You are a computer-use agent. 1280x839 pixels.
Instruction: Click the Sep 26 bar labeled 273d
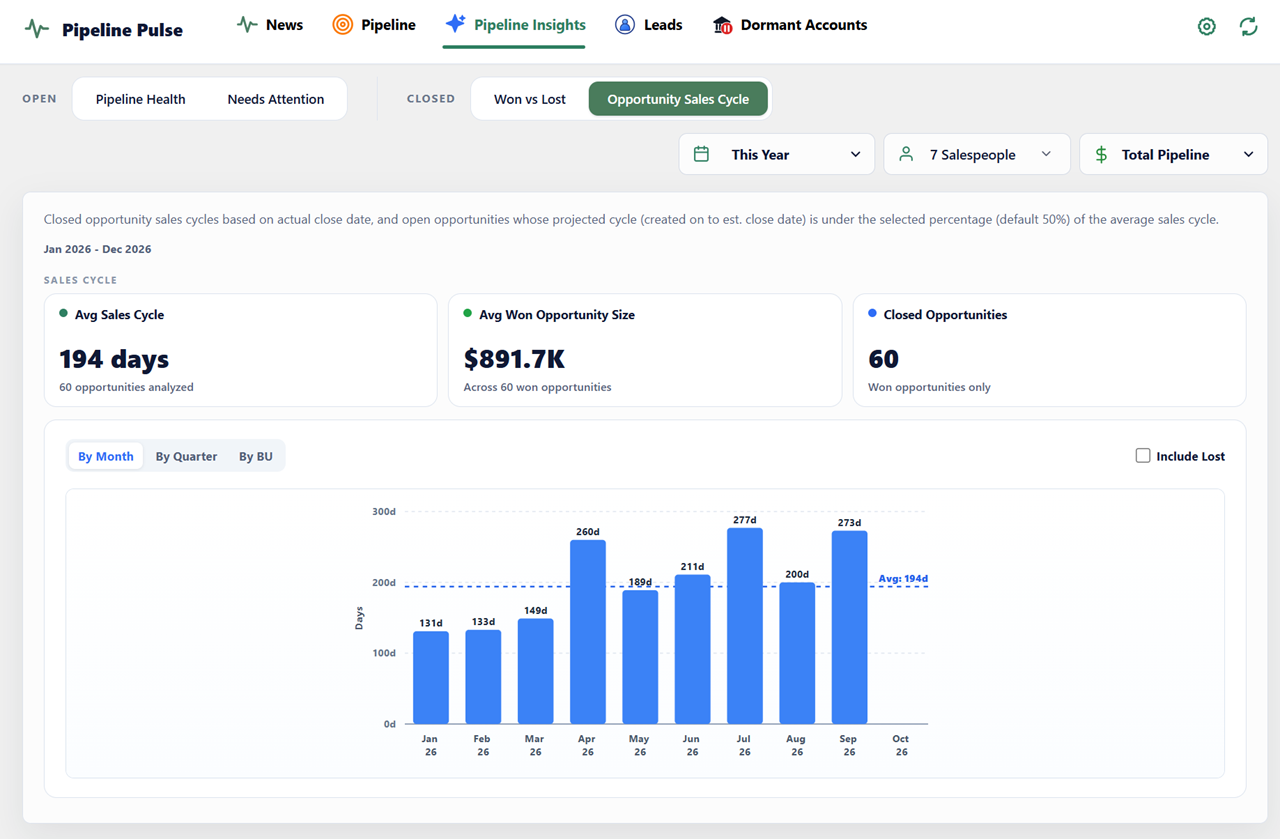click(850, 627)
